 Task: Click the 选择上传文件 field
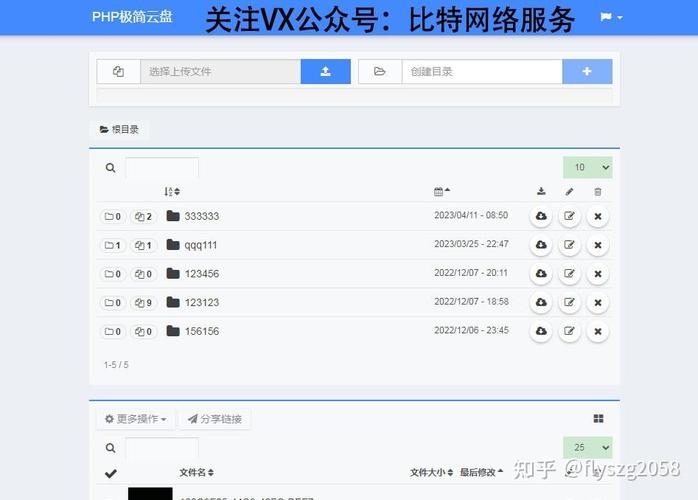220,71
